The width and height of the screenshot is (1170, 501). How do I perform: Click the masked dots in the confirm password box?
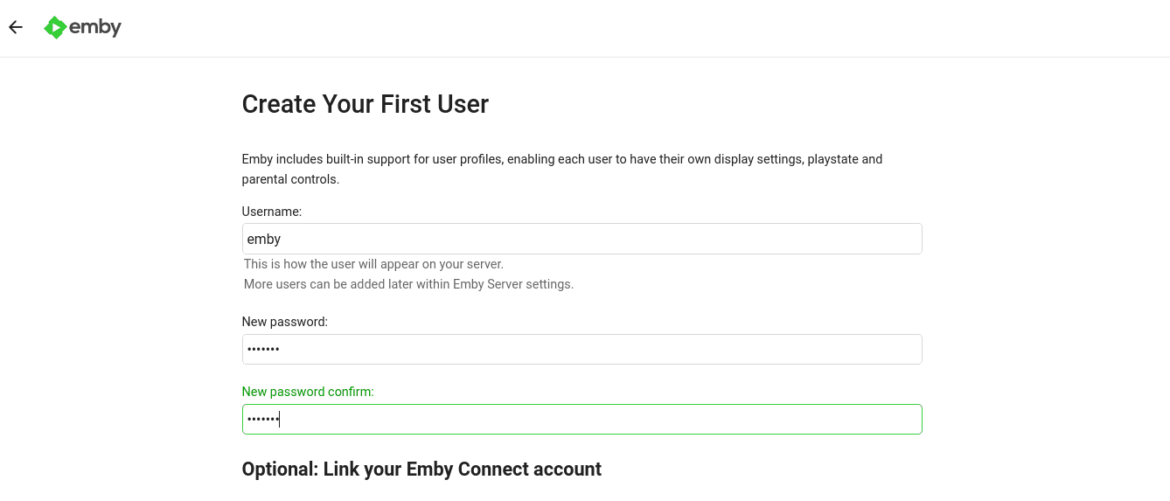pyautogui.click(x=263, y=420)
